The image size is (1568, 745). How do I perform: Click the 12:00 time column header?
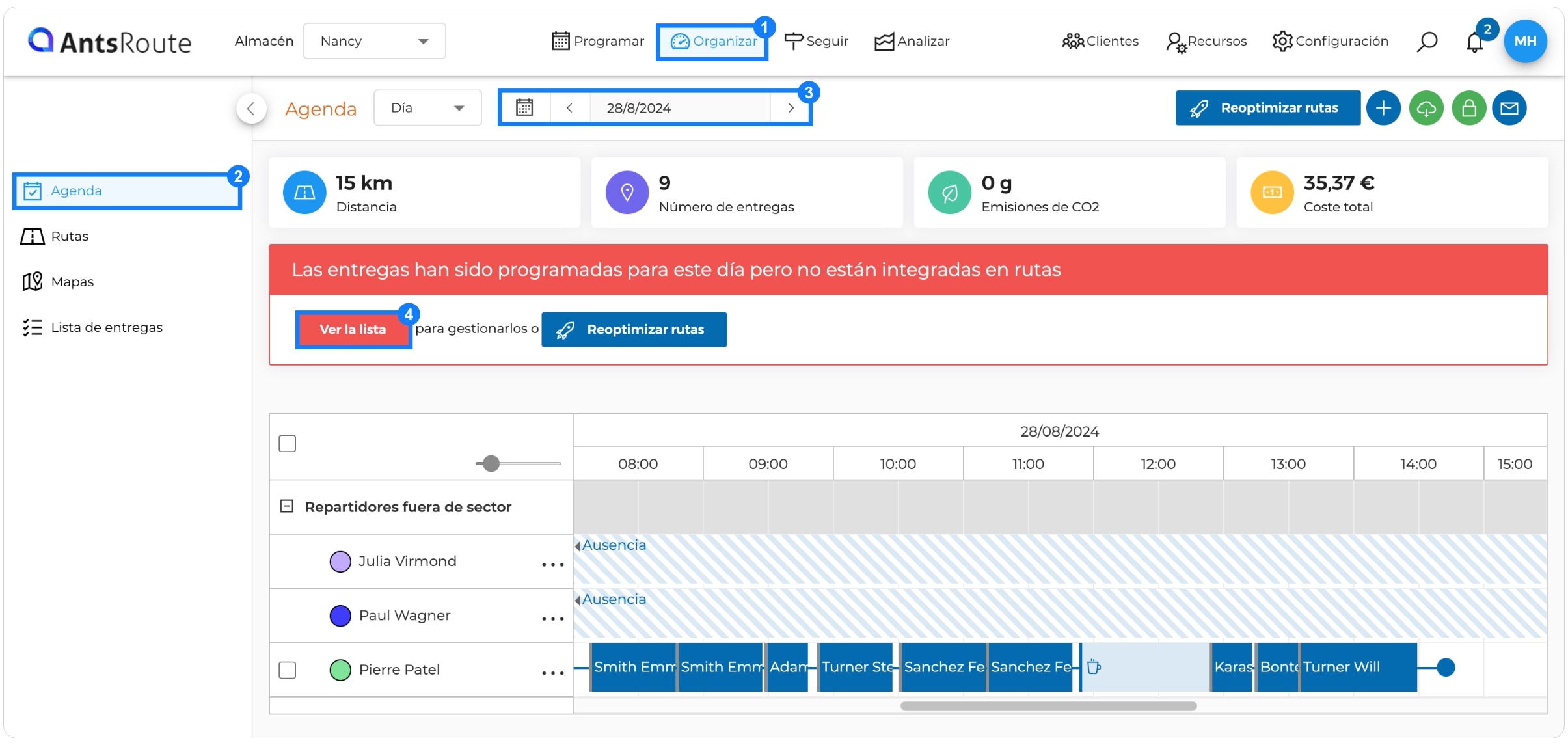click(1158, 464)
